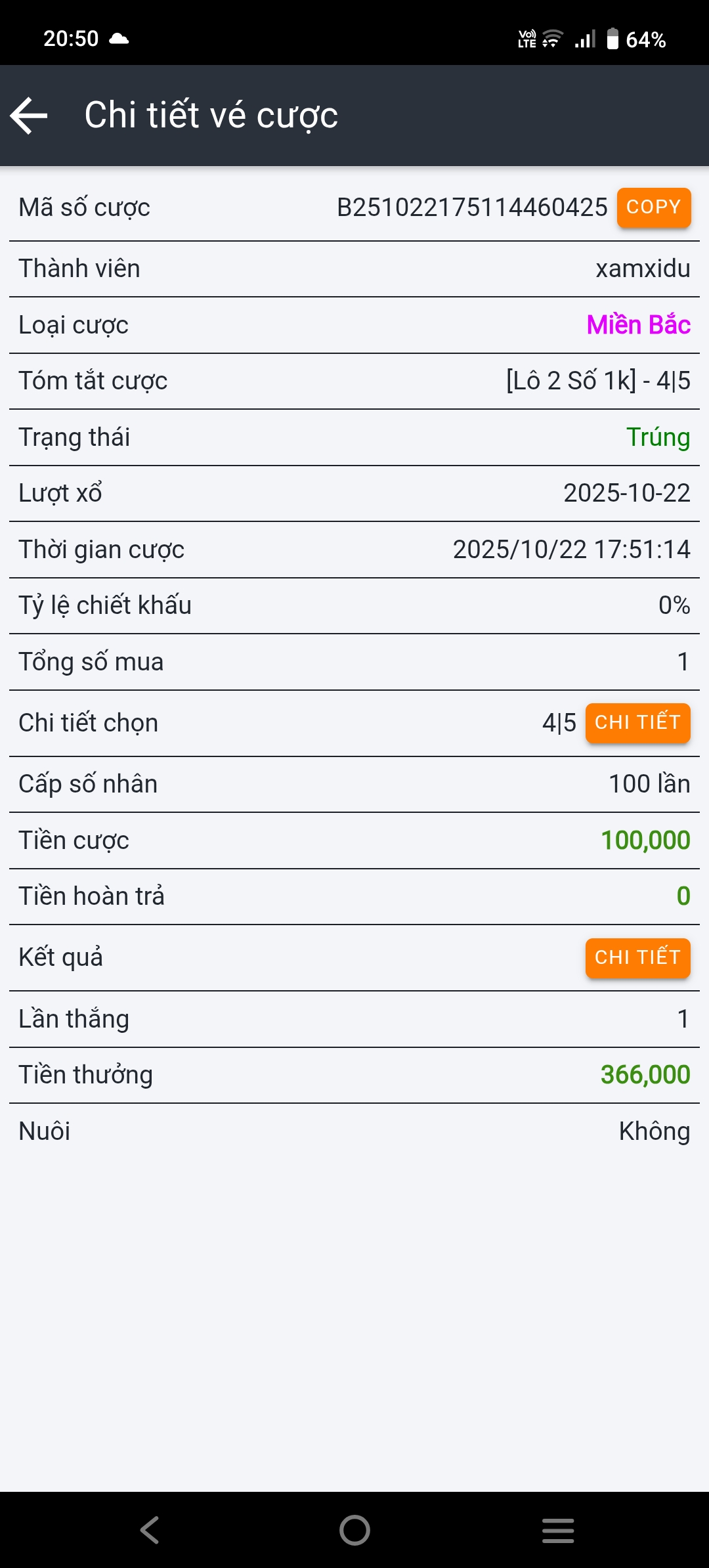Image resolution: width=709 pixels, height=1568 pixels.
Task: Tap the VoLTE status icon
Action: [x=527, y=39]
